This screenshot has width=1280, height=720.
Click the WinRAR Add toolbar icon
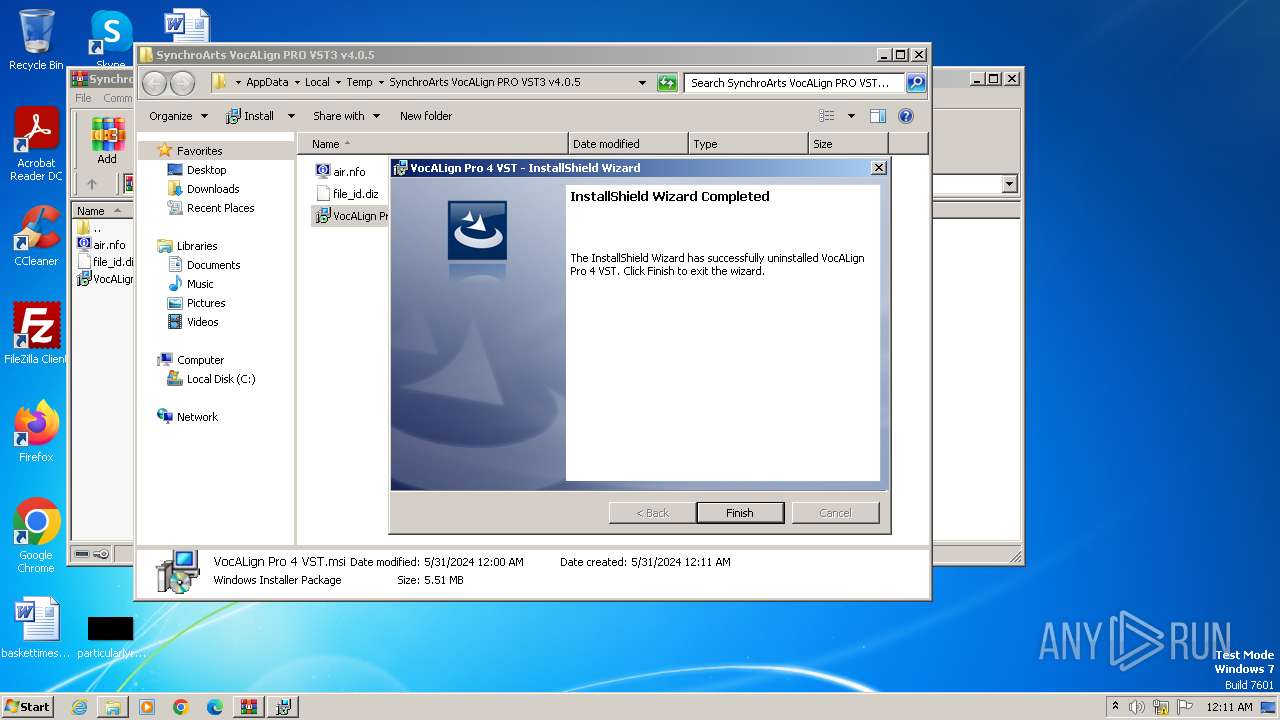[x=107, y=141]
